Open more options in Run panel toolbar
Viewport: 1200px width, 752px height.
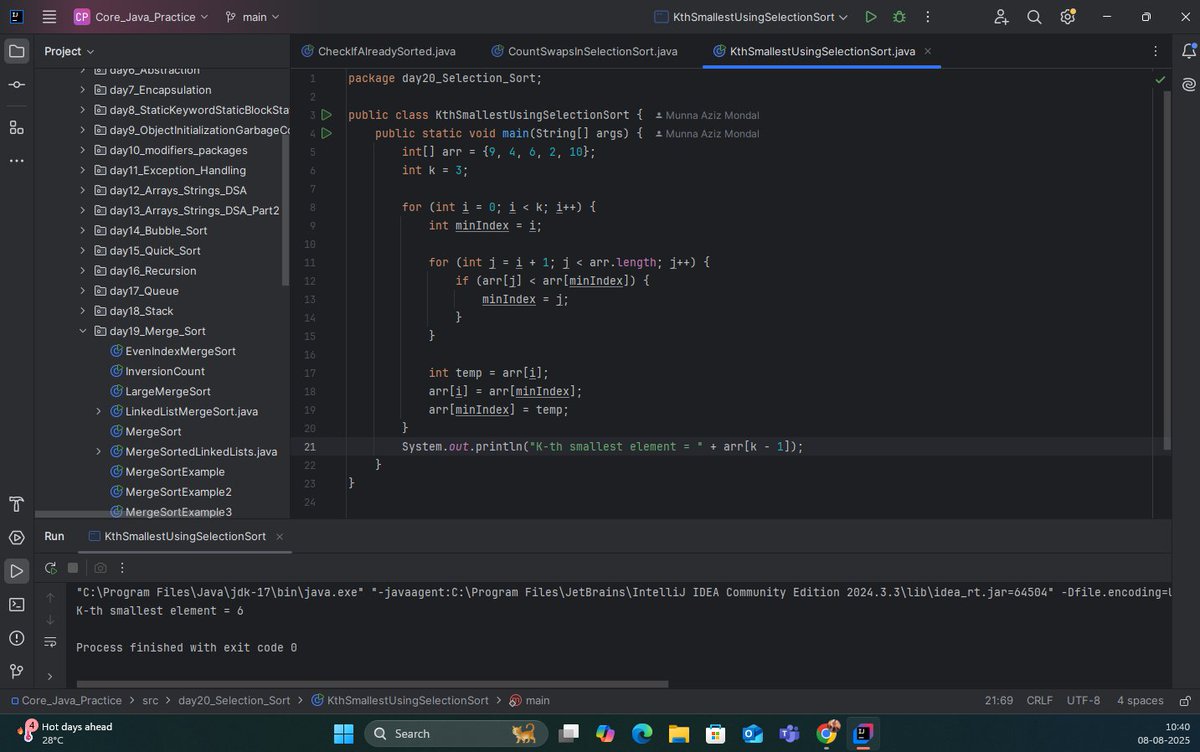pos(122,568)
